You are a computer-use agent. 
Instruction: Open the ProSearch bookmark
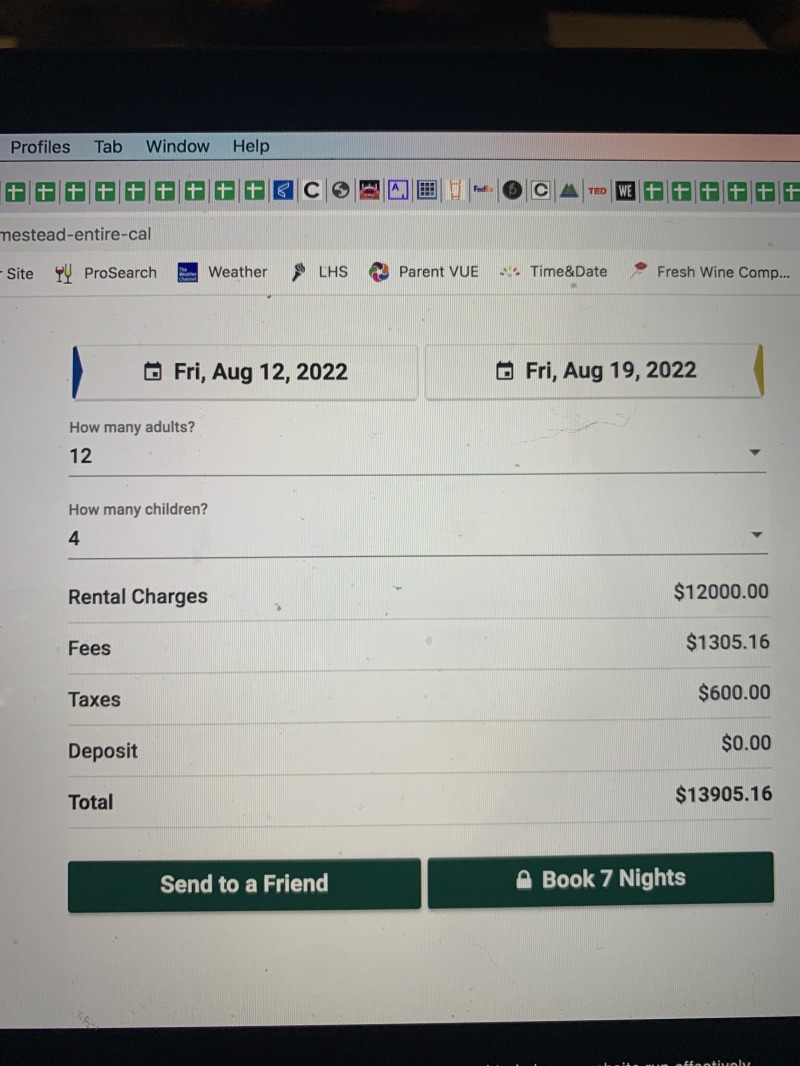[107, 272]
